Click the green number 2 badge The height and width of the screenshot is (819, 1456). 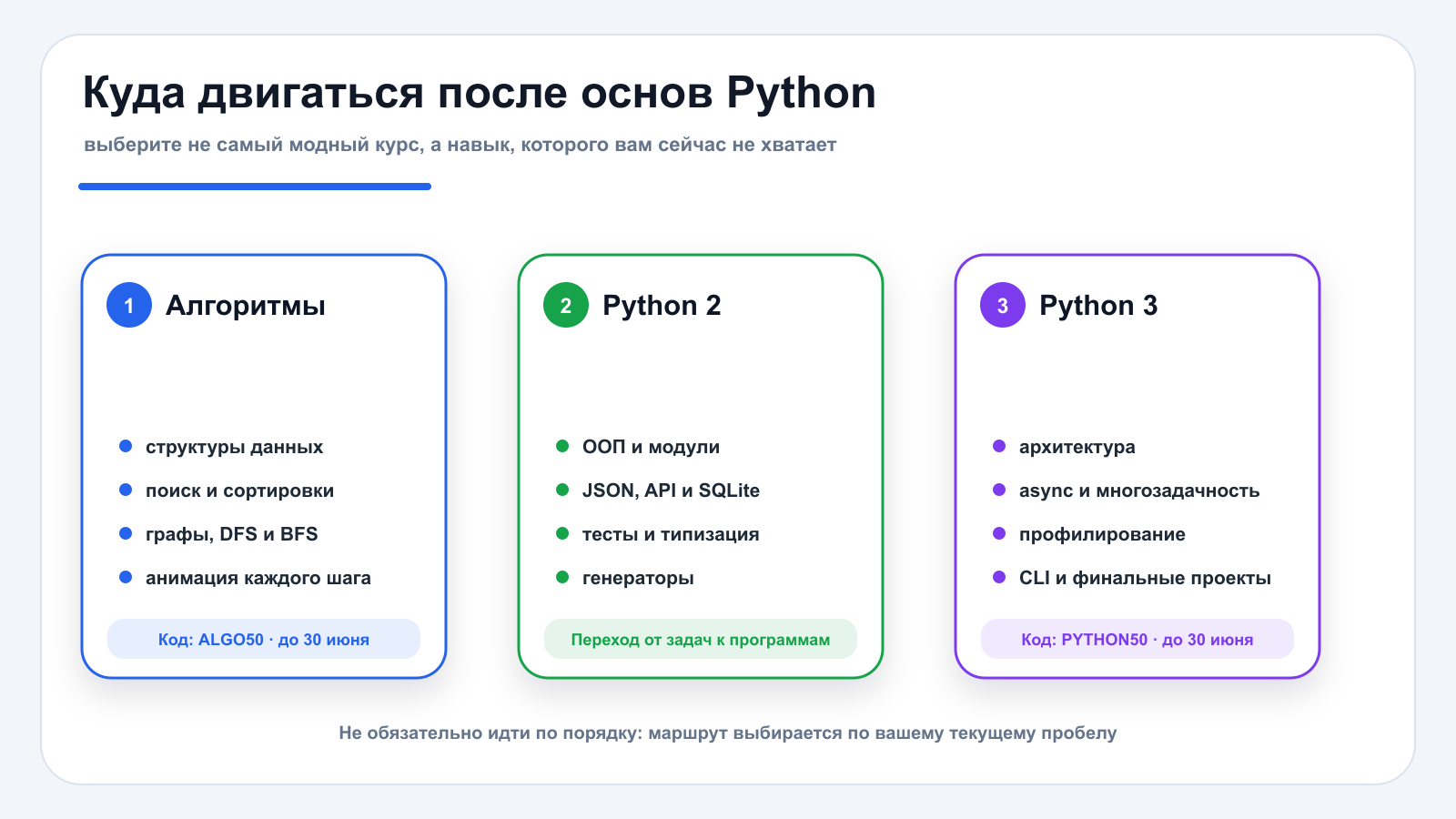click(566, 305)
